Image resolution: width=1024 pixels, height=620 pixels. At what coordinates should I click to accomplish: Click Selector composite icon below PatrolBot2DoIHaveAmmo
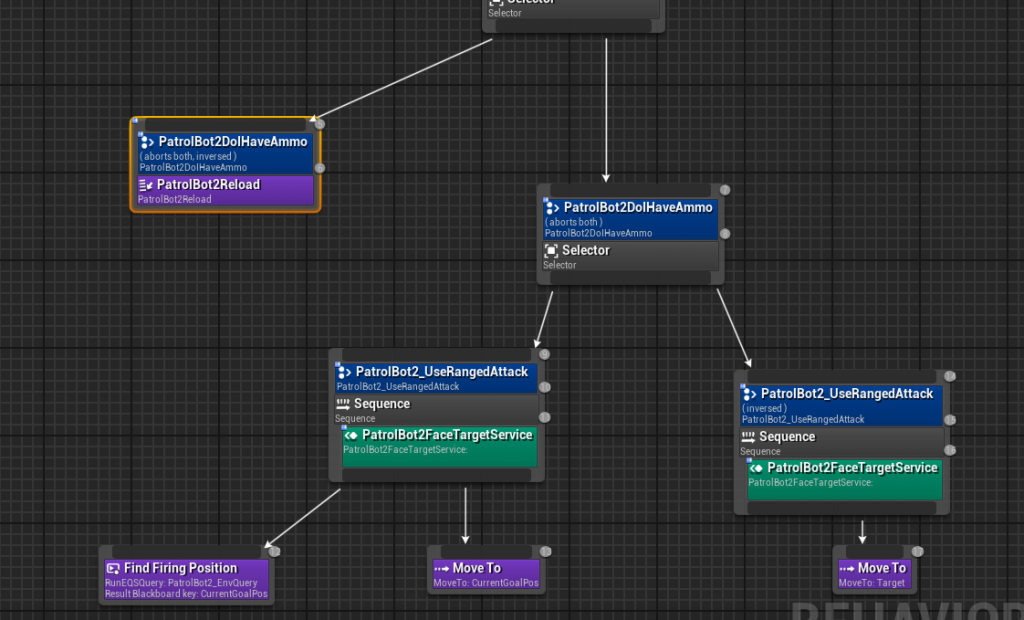pos(551,251)
